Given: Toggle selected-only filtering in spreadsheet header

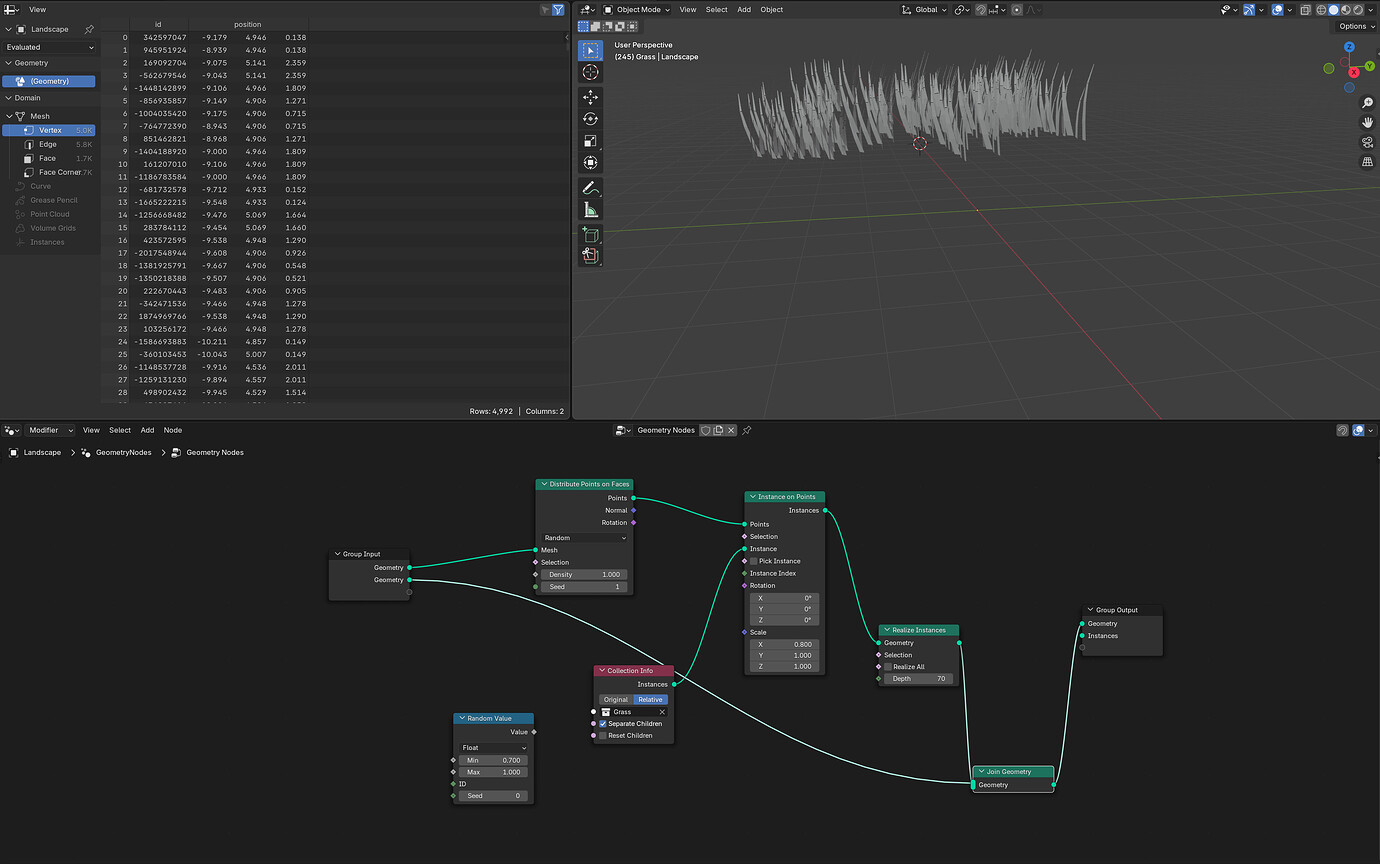Looking at the screenshot, I should pos(545,10).
